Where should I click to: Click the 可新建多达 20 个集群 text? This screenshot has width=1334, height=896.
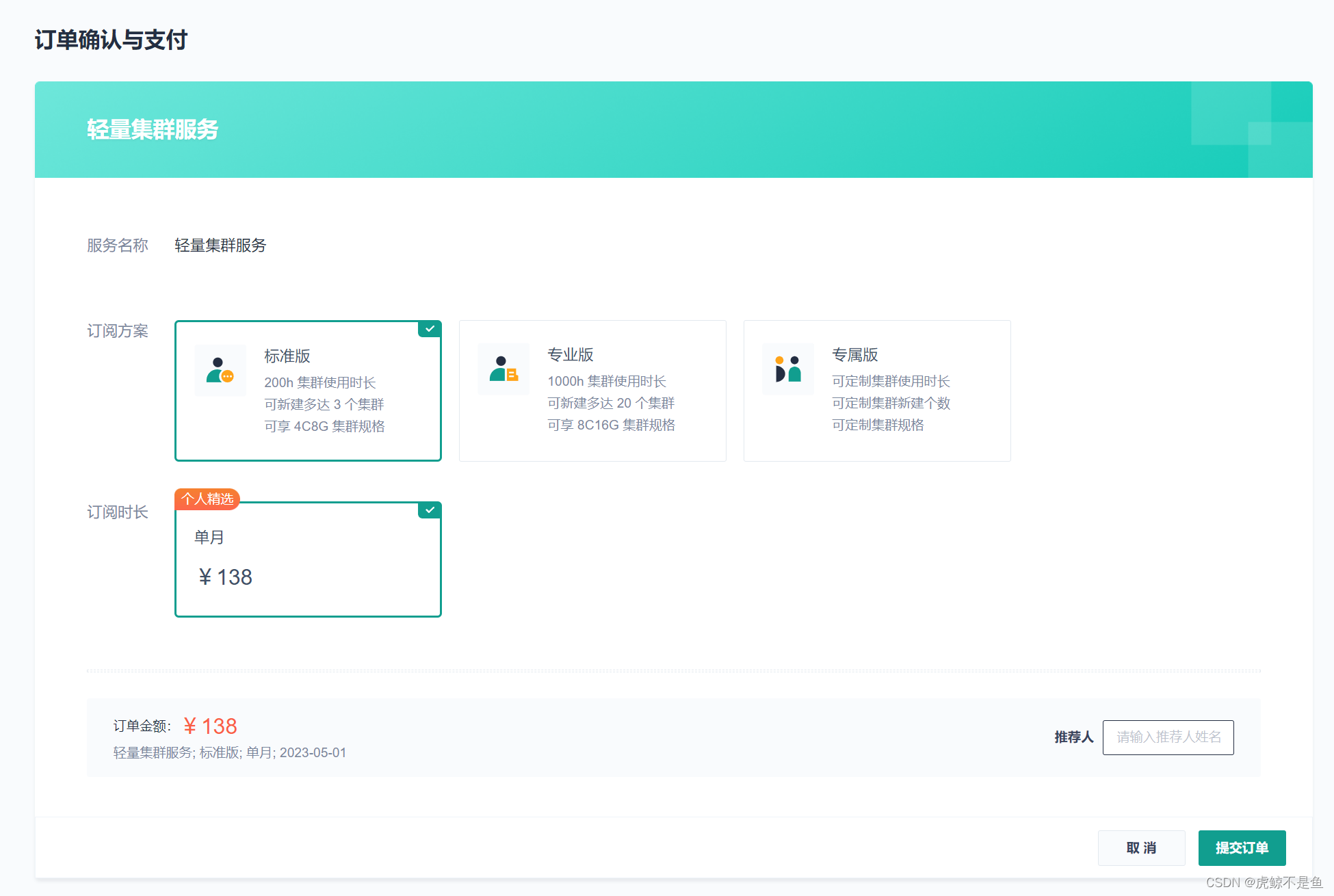click(x=611, y=403)
